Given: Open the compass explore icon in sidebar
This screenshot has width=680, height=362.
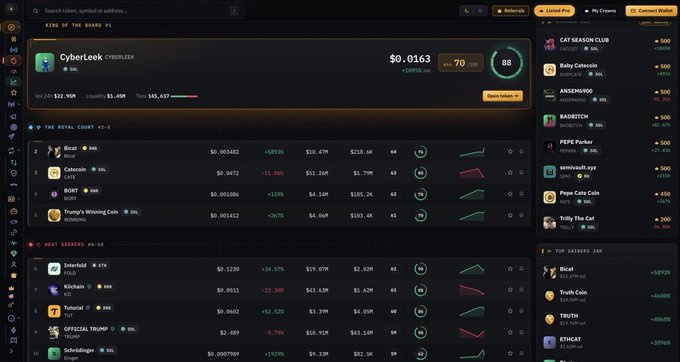Looking at the screenshot, I should (x=11, y=27).
